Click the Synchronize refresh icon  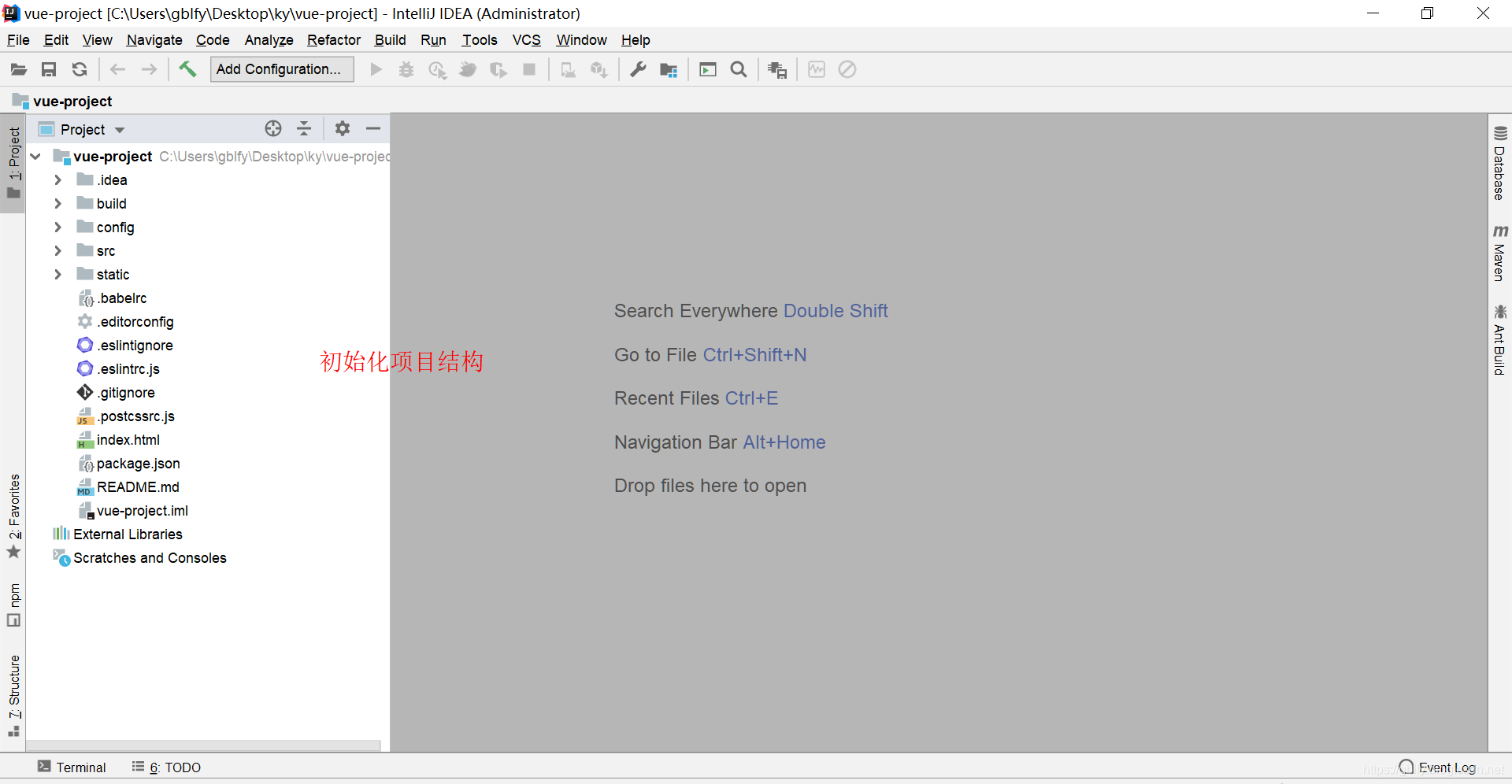tap(80, 70)
